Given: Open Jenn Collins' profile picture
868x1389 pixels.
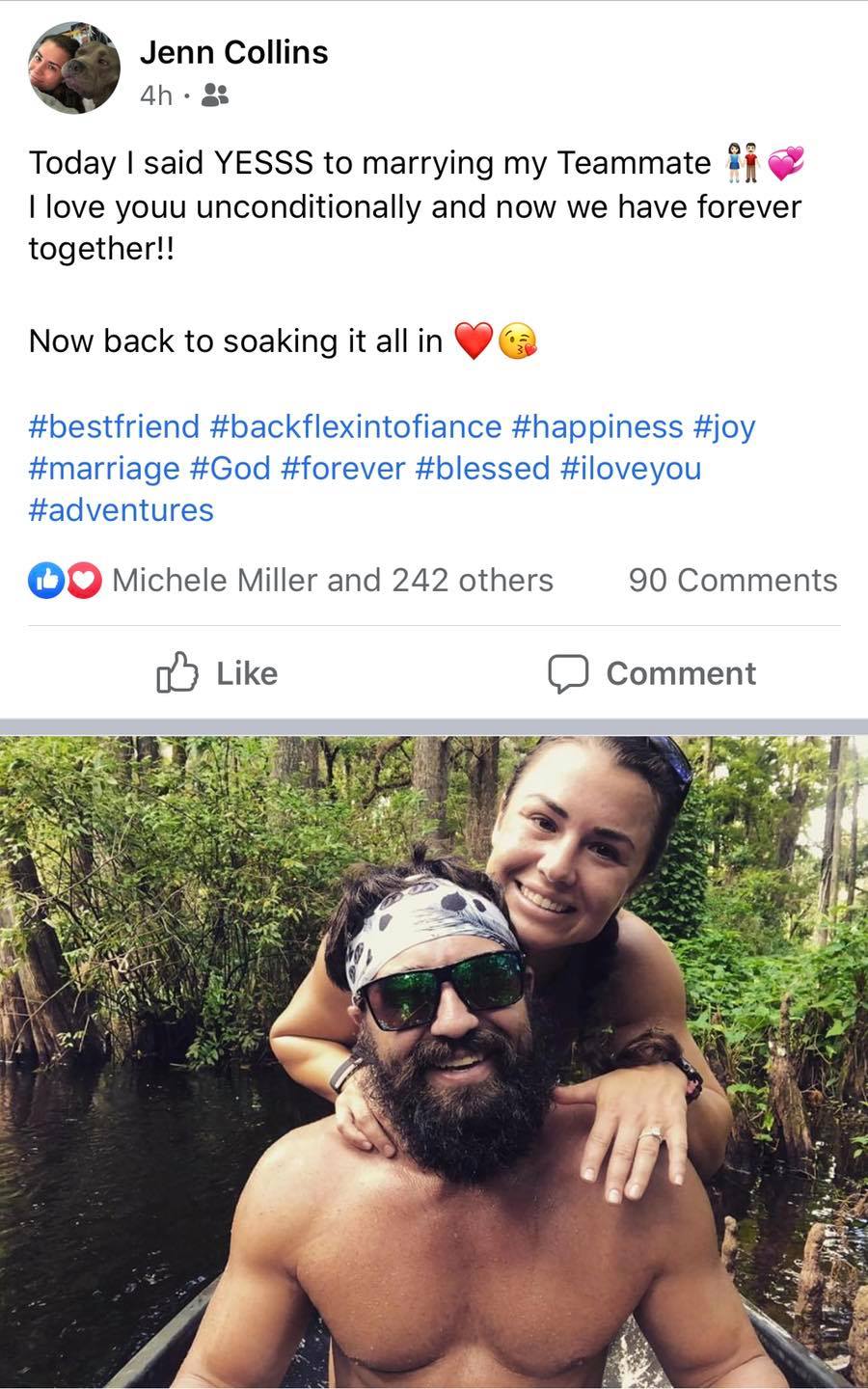Looking at the screenshot, I should pos(74,68).
